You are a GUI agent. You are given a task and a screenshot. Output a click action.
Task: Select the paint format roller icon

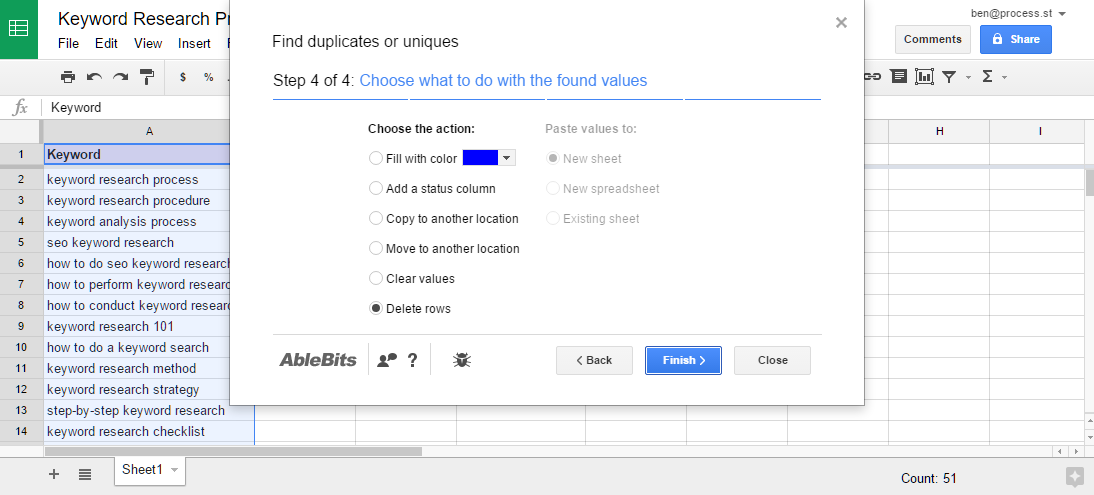click(147, 77)
